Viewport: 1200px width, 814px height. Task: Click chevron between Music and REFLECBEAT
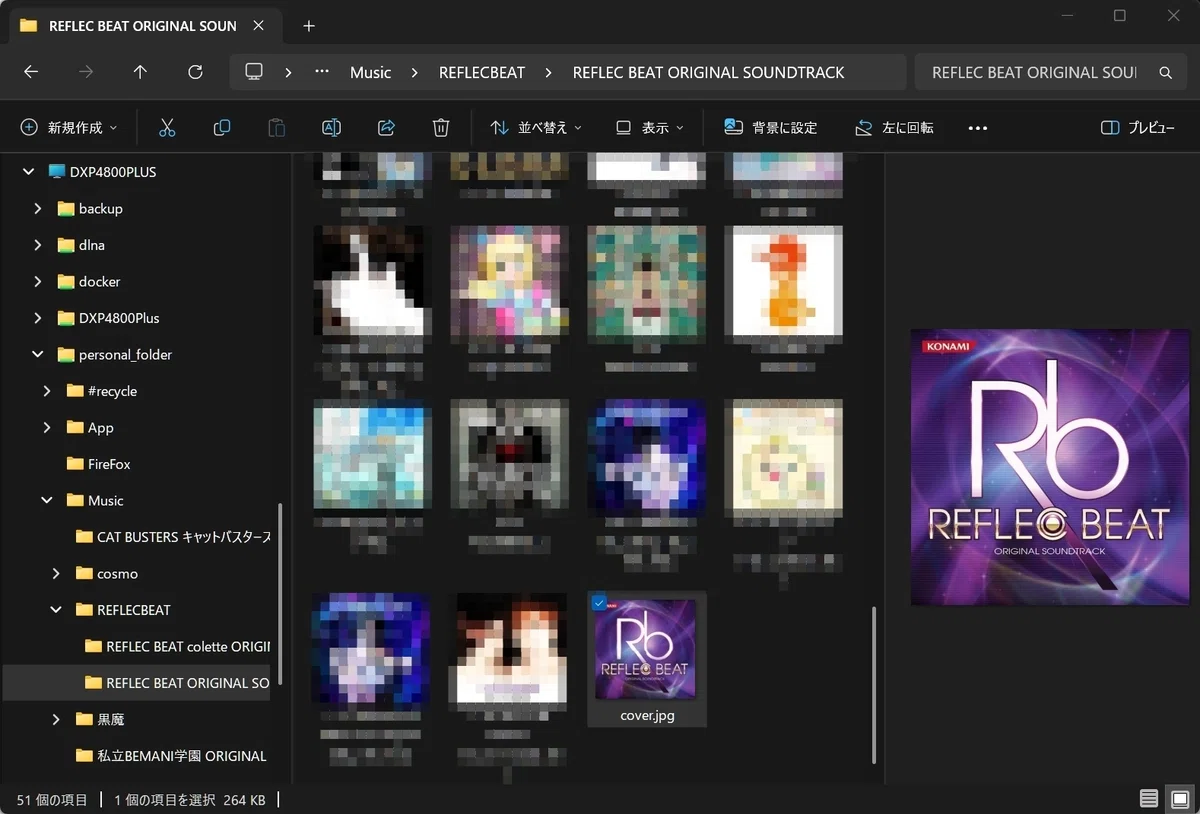415,73
